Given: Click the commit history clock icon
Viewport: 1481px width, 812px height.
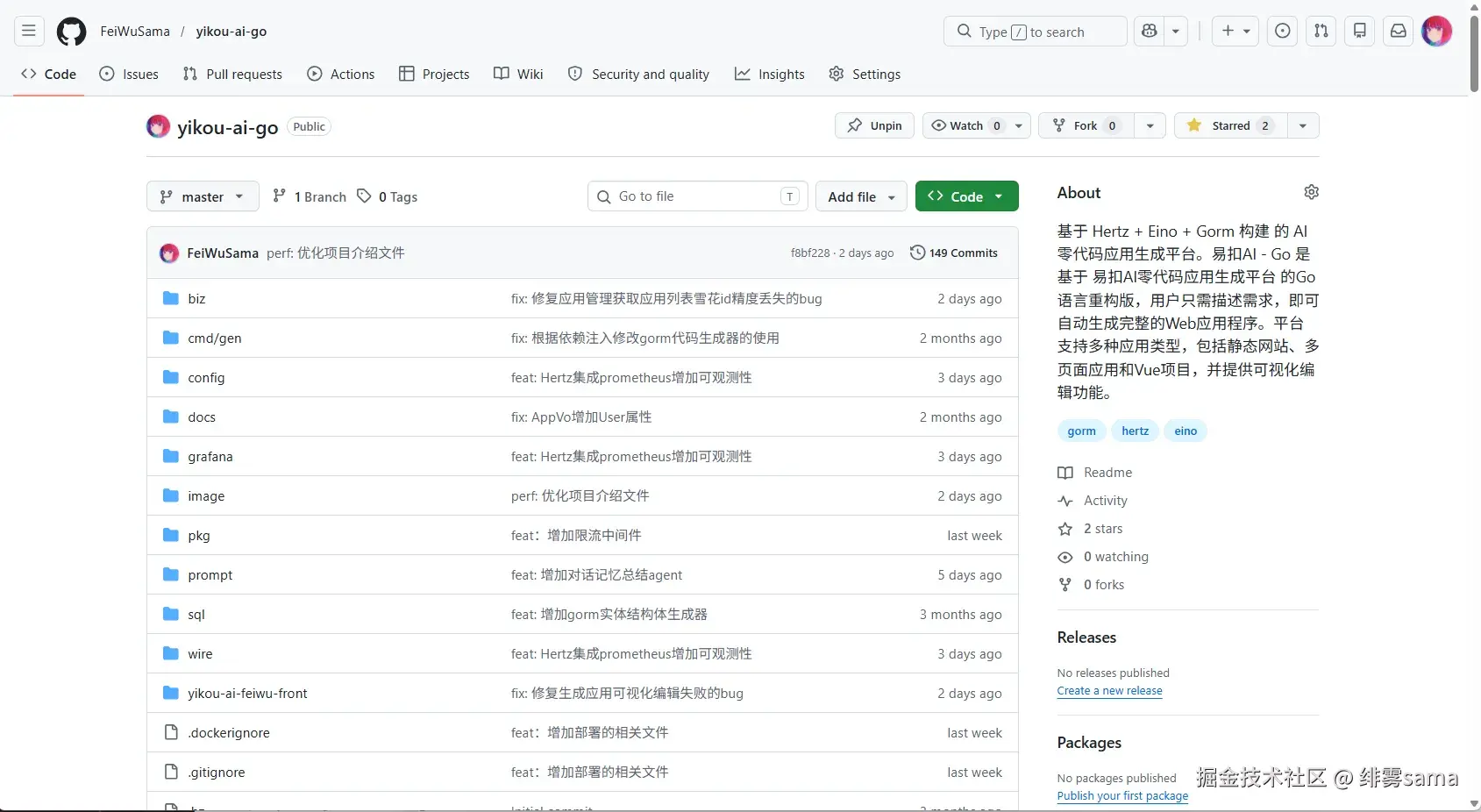Looking at the screenshot, I should click(x=917, y=253).
